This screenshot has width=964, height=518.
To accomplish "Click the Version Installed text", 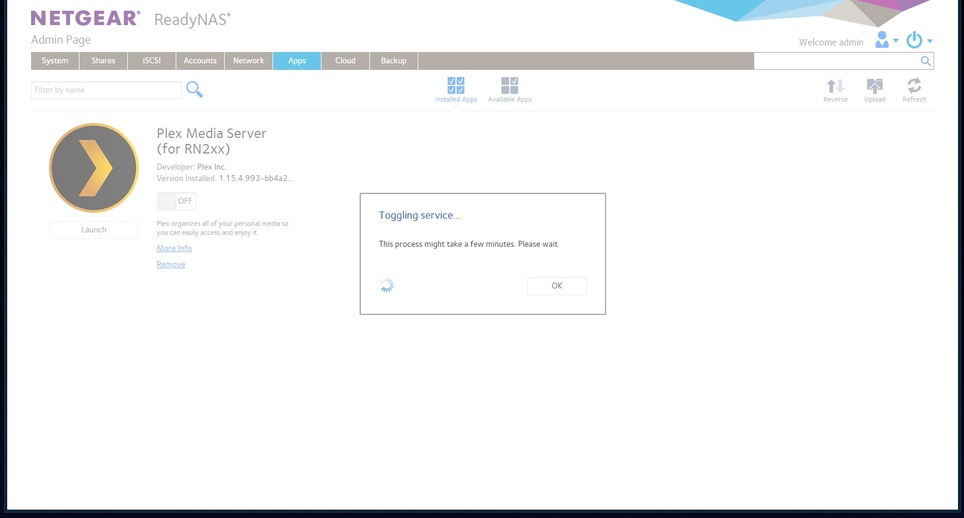I will click(225, 178).
